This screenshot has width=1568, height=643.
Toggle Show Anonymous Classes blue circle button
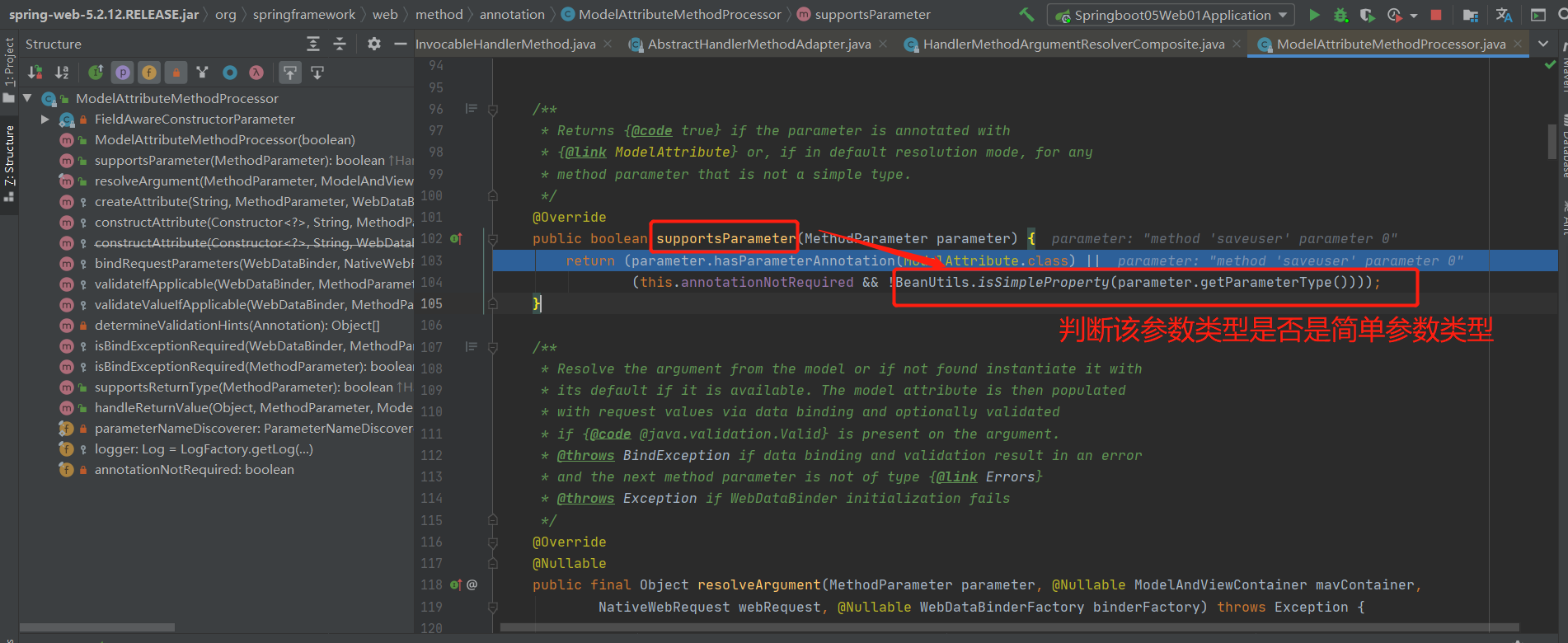click(230, 73)
